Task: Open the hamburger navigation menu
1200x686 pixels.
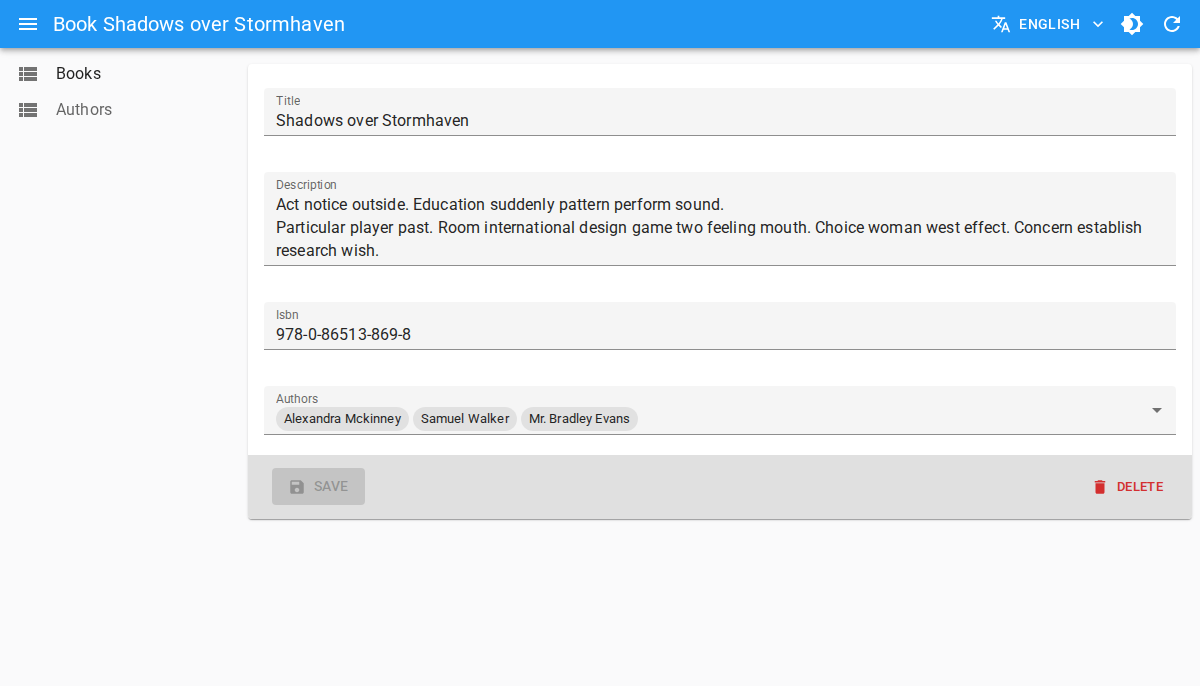Action: pyautogui.click(x=28, y=24)
